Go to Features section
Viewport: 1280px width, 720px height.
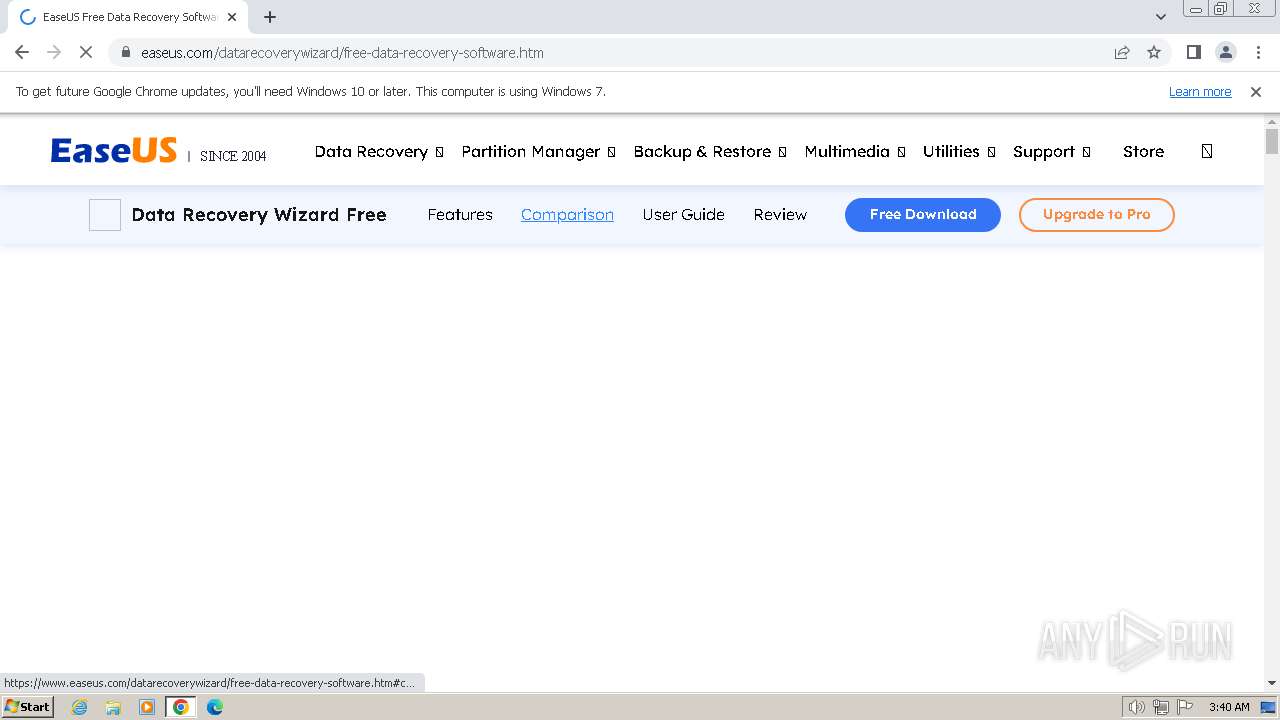[x=460, y=215]
